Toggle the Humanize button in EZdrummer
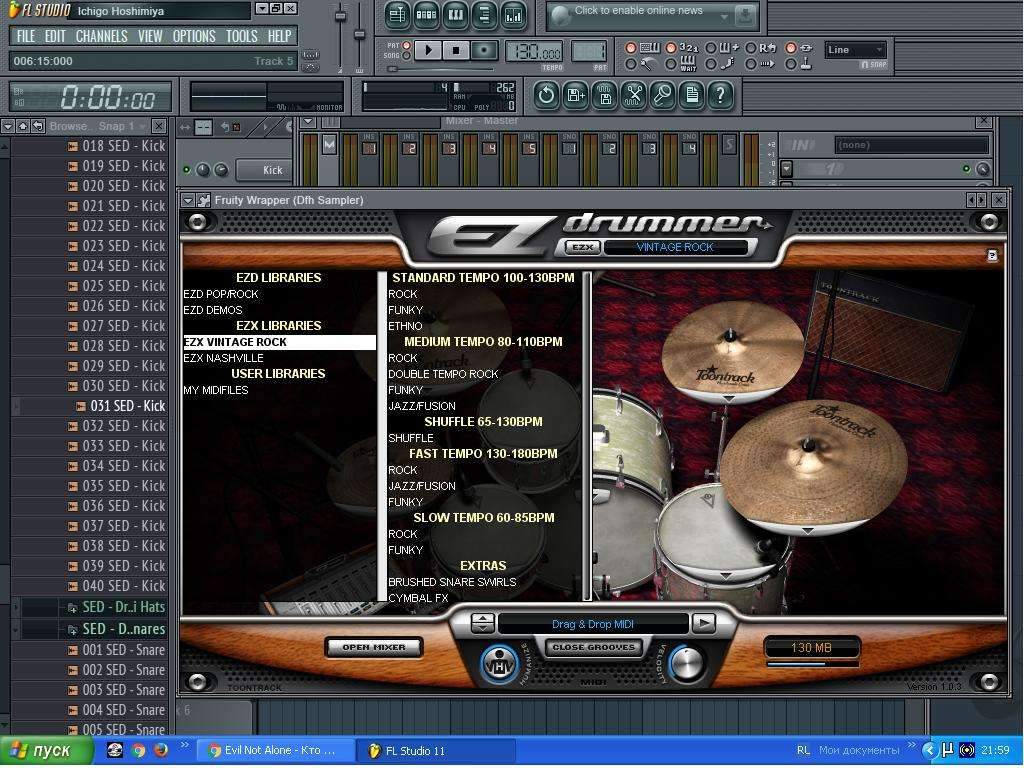The height and width of the screenshot is (768, 1024). (499, 664)
